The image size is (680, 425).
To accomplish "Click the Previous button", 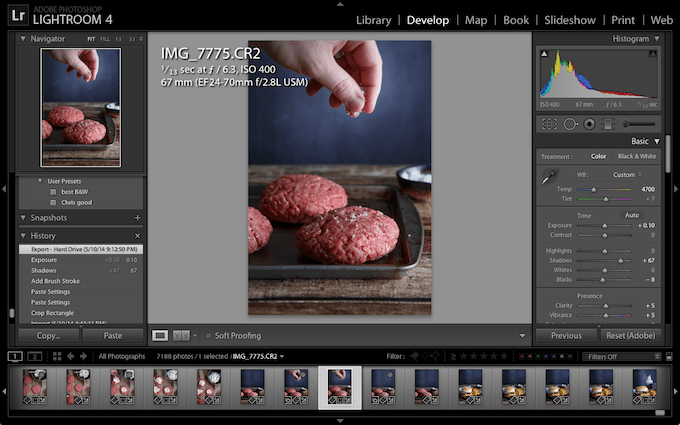I will pyautogui.click(x=566, y=336).
